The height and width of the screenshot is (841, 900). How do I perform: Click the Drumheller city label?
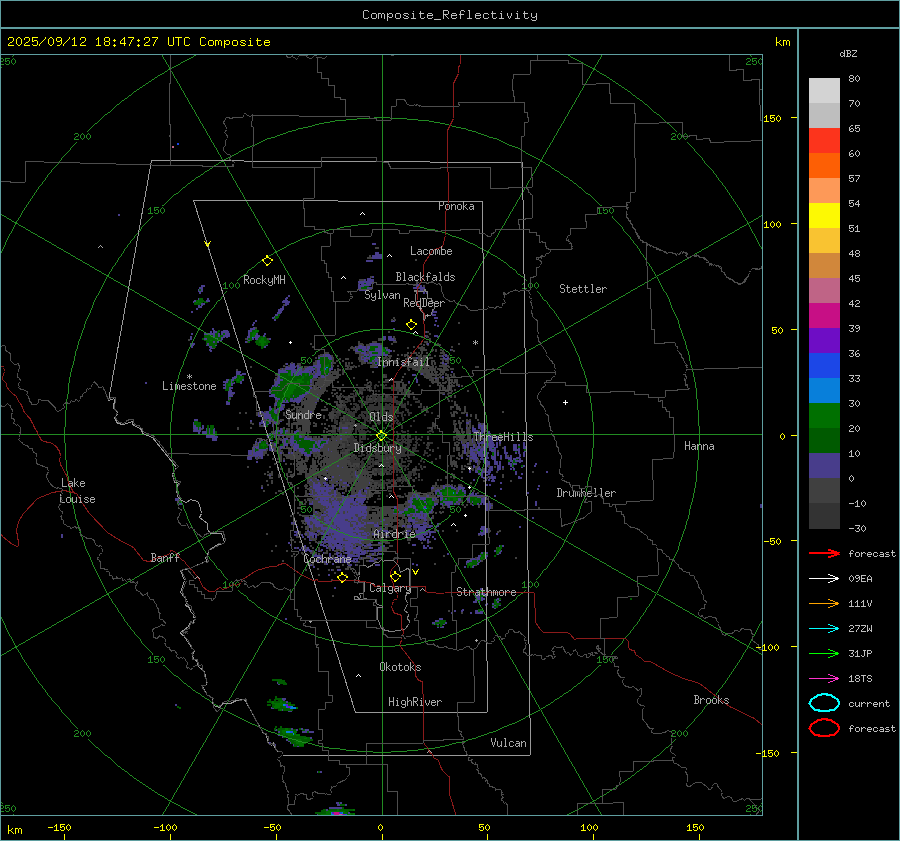pos(586,493)
